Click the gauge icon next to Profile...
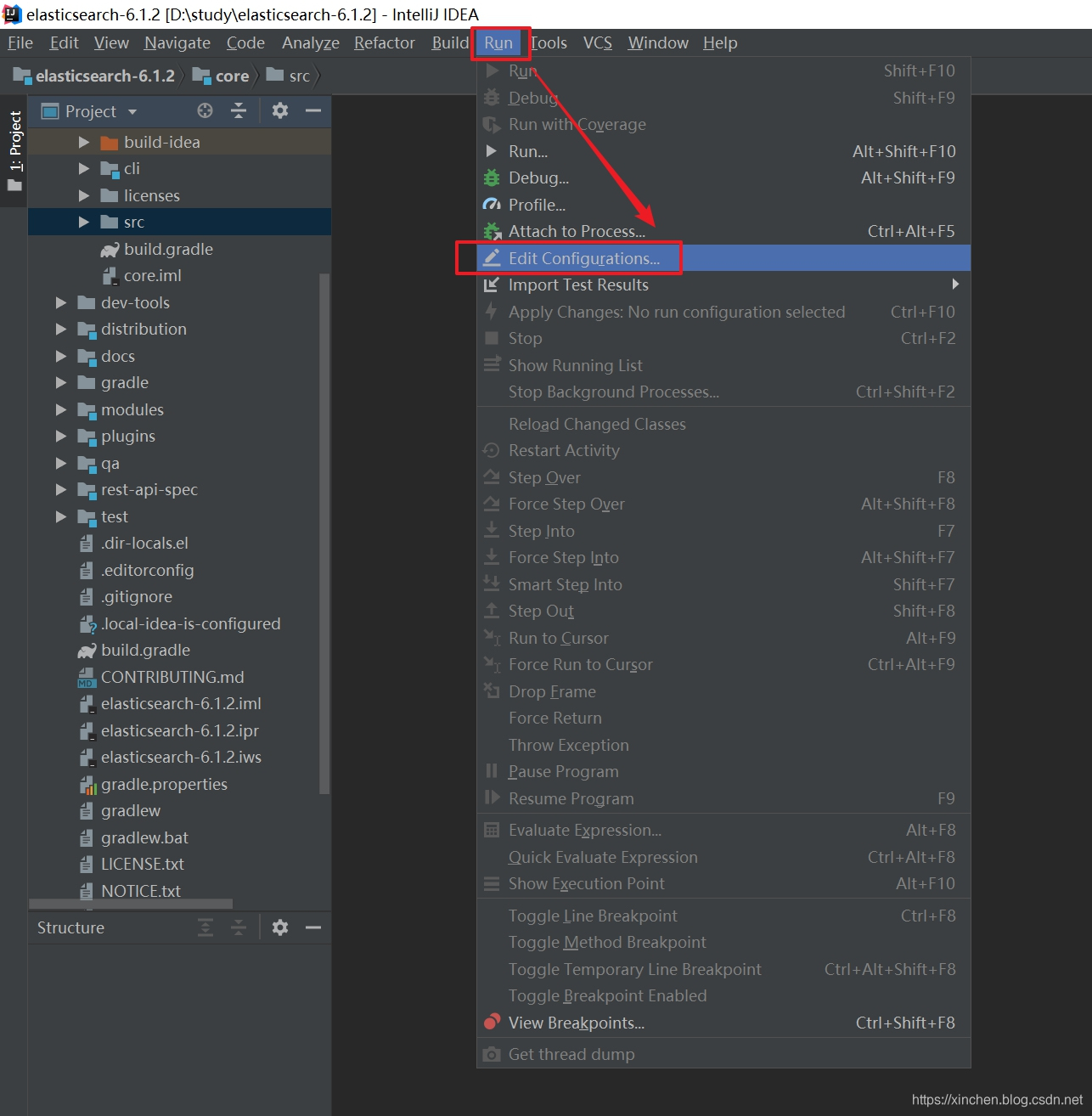1092x1116 pixels. [x=492, y=205]
